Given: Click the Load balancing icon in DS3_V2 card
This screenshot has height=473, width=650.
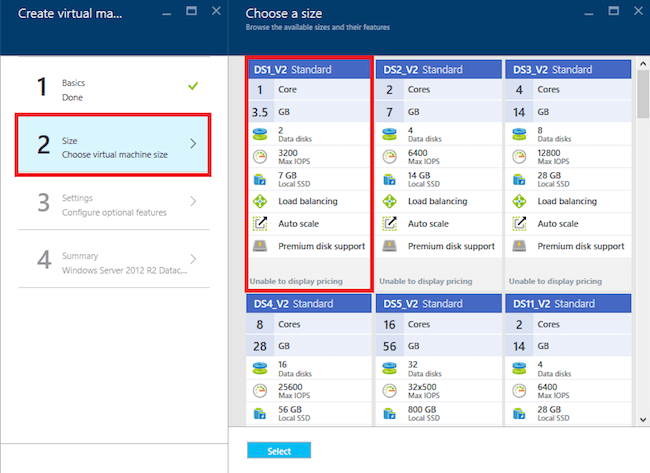Looking at the screenshot, I should click(x=519, y=201).
